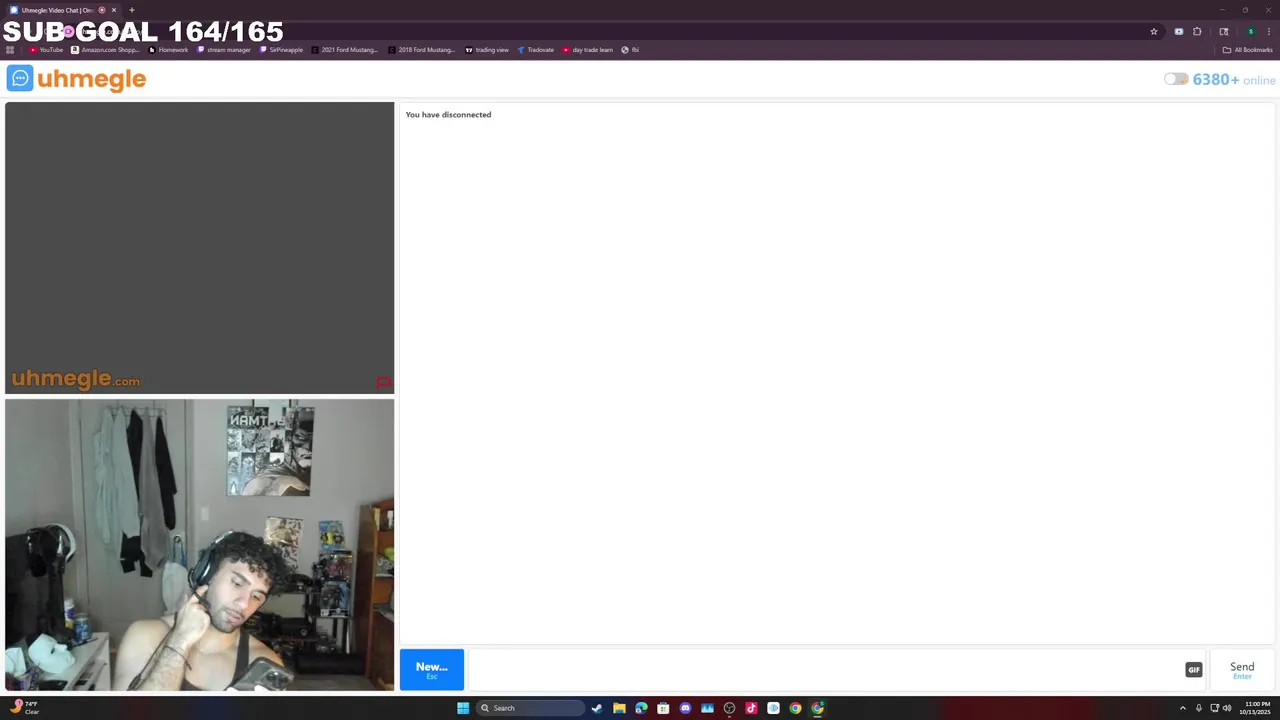Image resolution: width=1280 pixels, height=720 pixels.
Task: Close the Uhmegle browser tab
Action: (x=113, y=10)
